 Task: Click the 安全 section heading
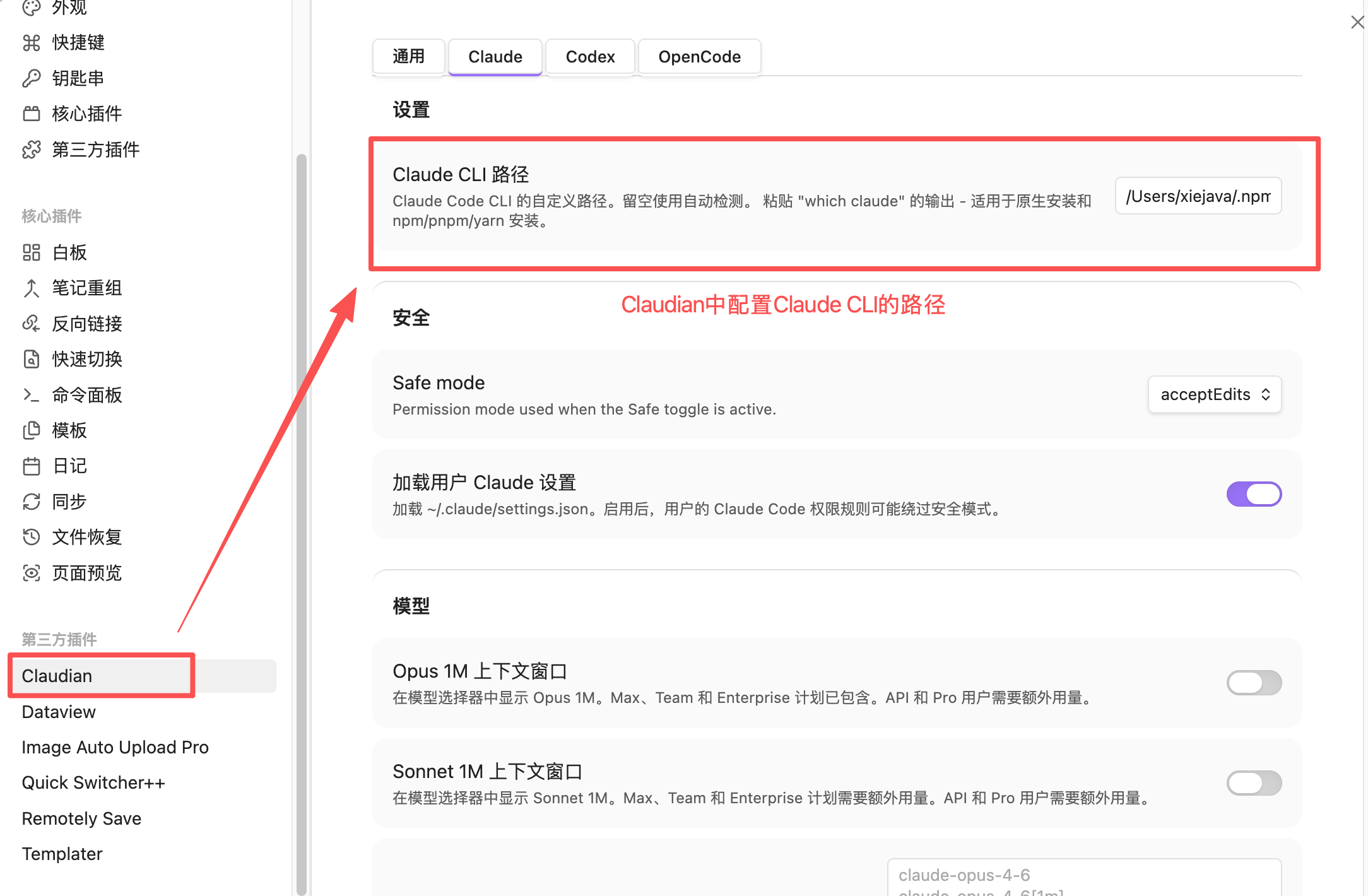coord(411,317)
